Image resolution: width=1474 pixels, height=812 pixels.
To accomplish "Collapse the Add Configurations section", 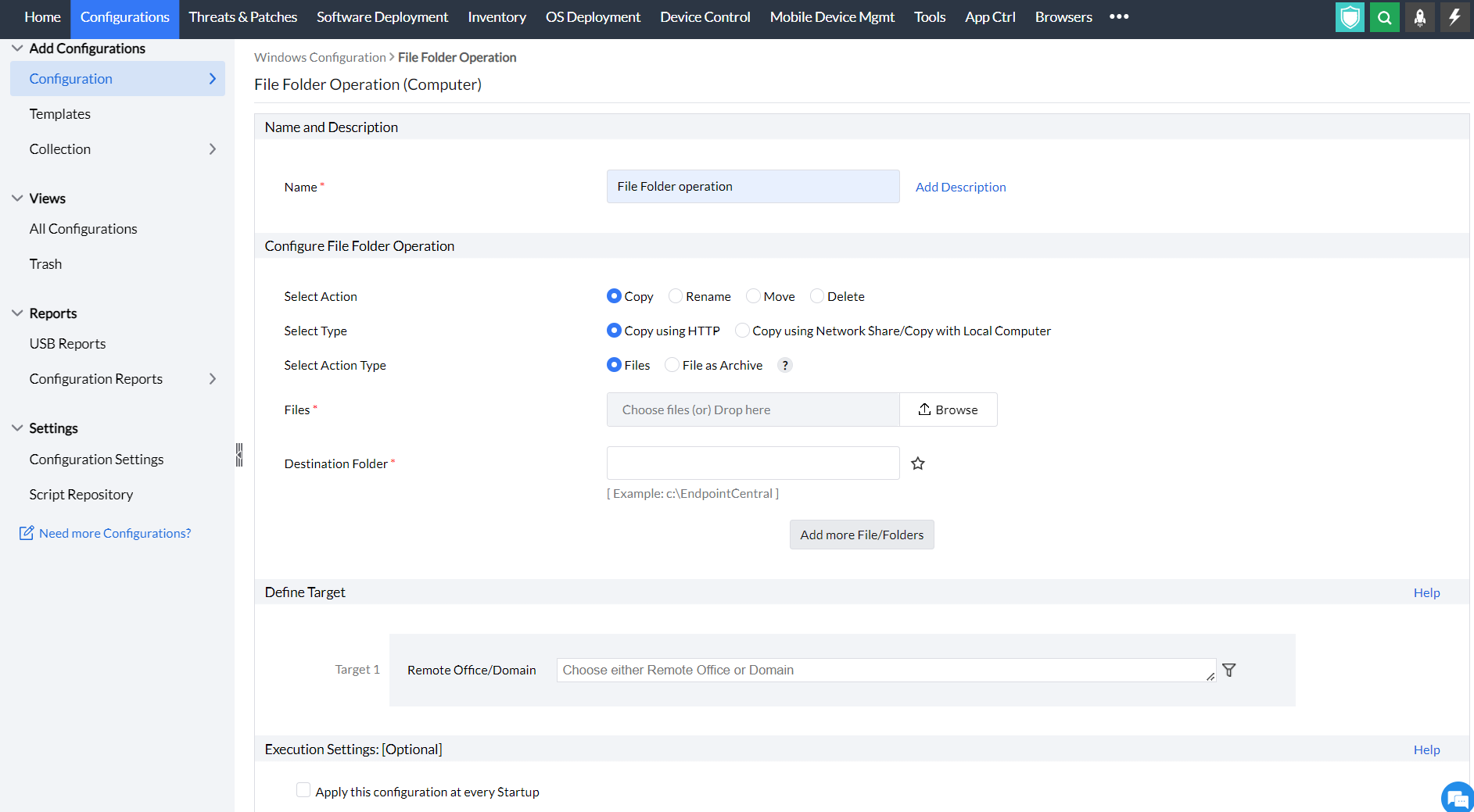I will (x=17, y=48).
